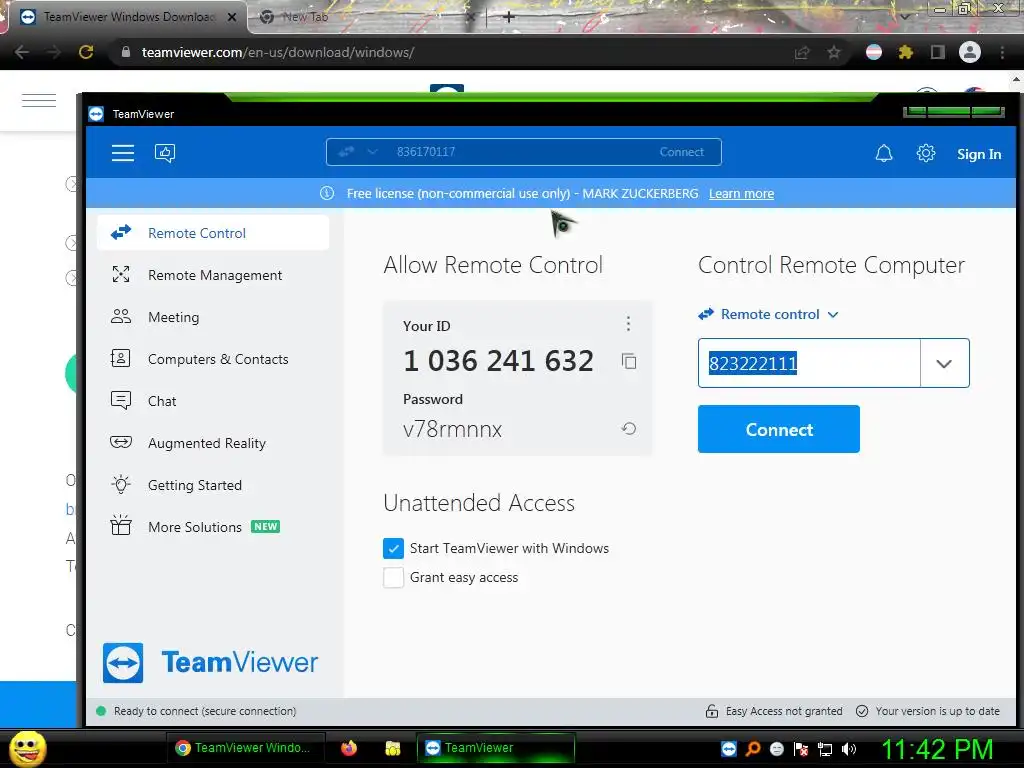Image resolution: width=1024 pixels, height=768 pixels.
Task: Click the share icon in address bar
Action: point(802,52)
